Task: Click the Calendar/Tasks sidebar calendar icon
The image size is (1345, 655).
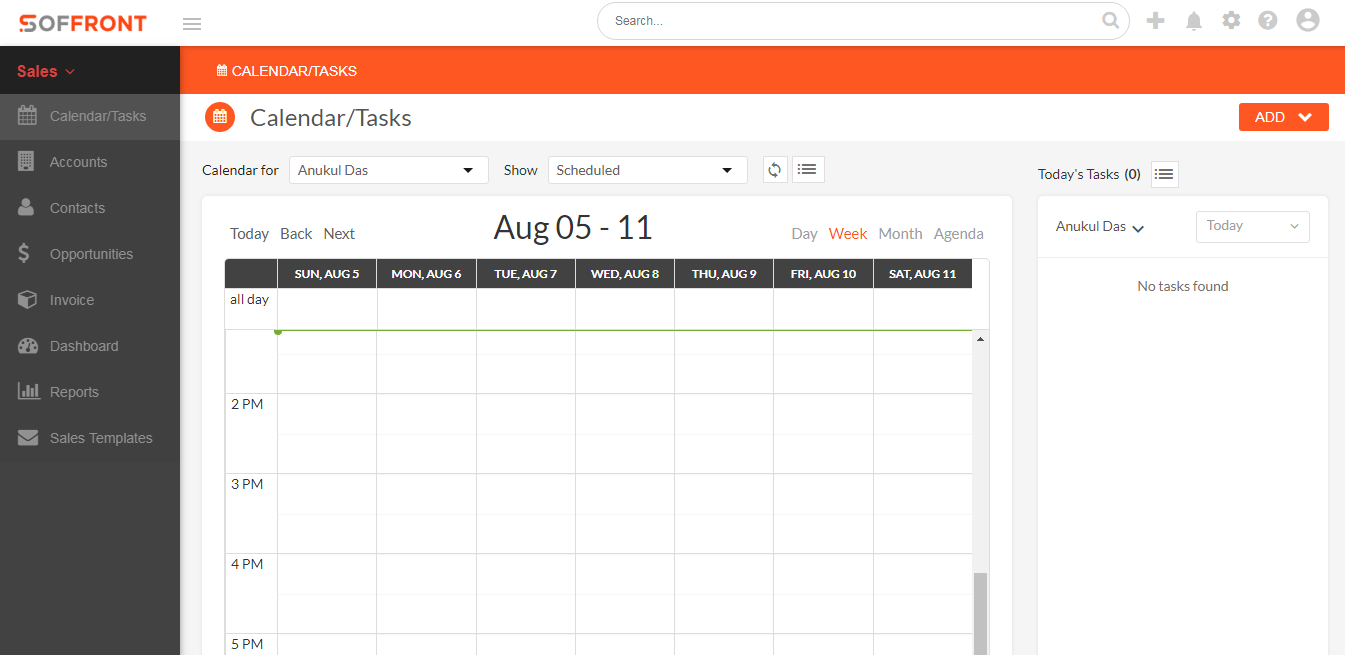Action: (28, 116)
